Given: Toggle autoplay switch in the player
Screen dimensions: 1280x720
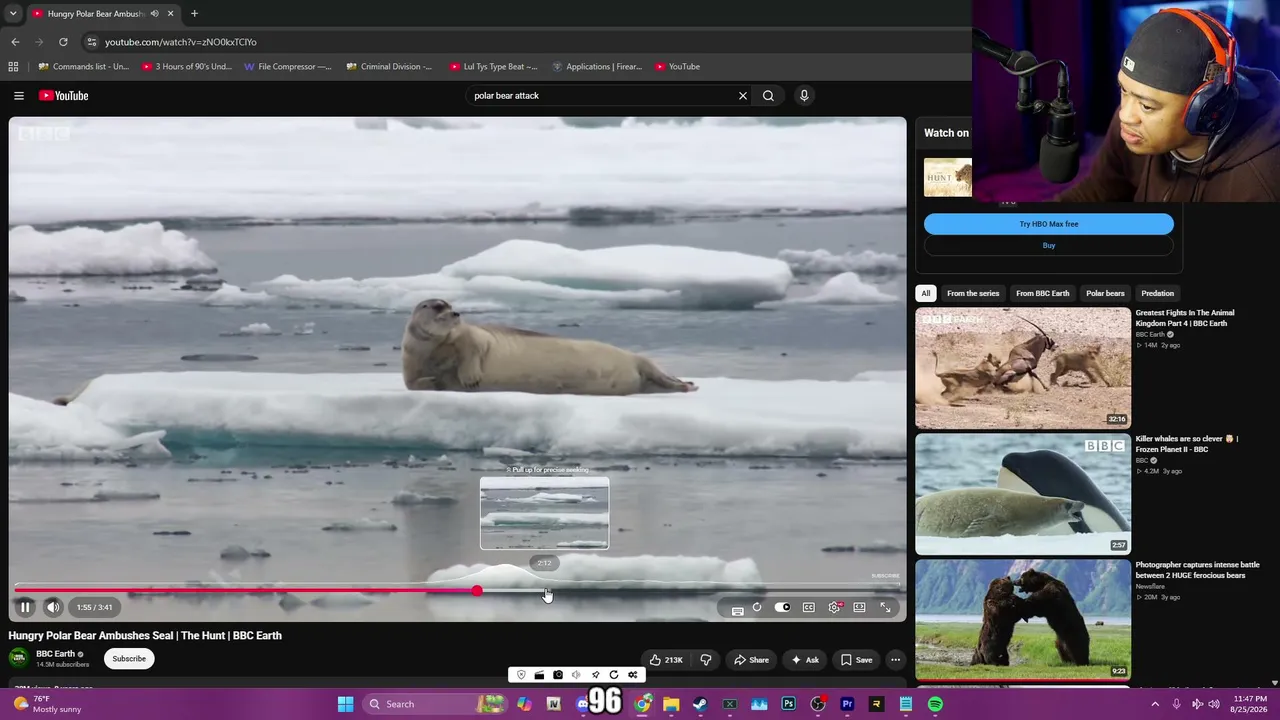Looking at the screenshot, I should 782,607.
